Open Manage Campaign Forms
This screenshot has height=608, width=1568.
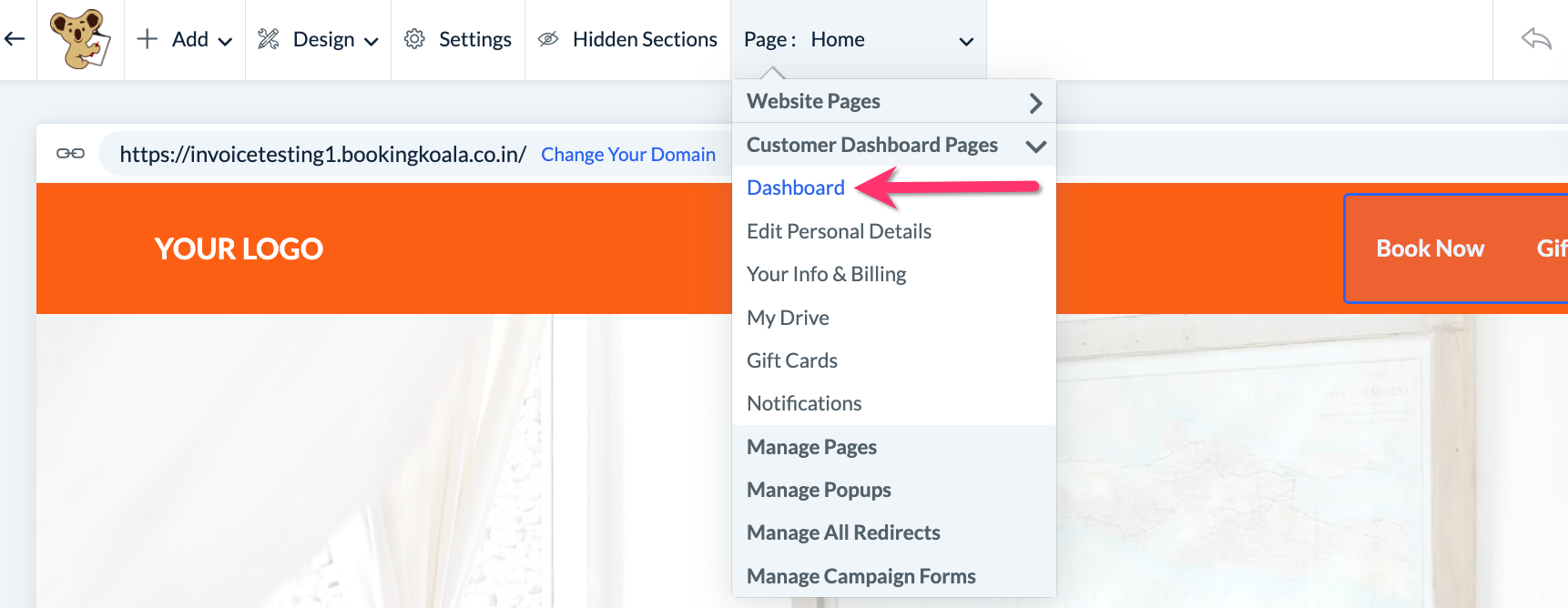[860, 576]
